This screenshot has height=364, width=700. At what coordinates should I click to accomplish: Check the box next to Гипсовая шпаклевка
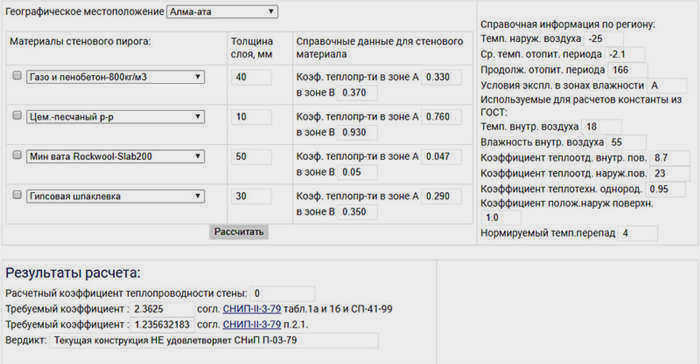pos(17,195)
